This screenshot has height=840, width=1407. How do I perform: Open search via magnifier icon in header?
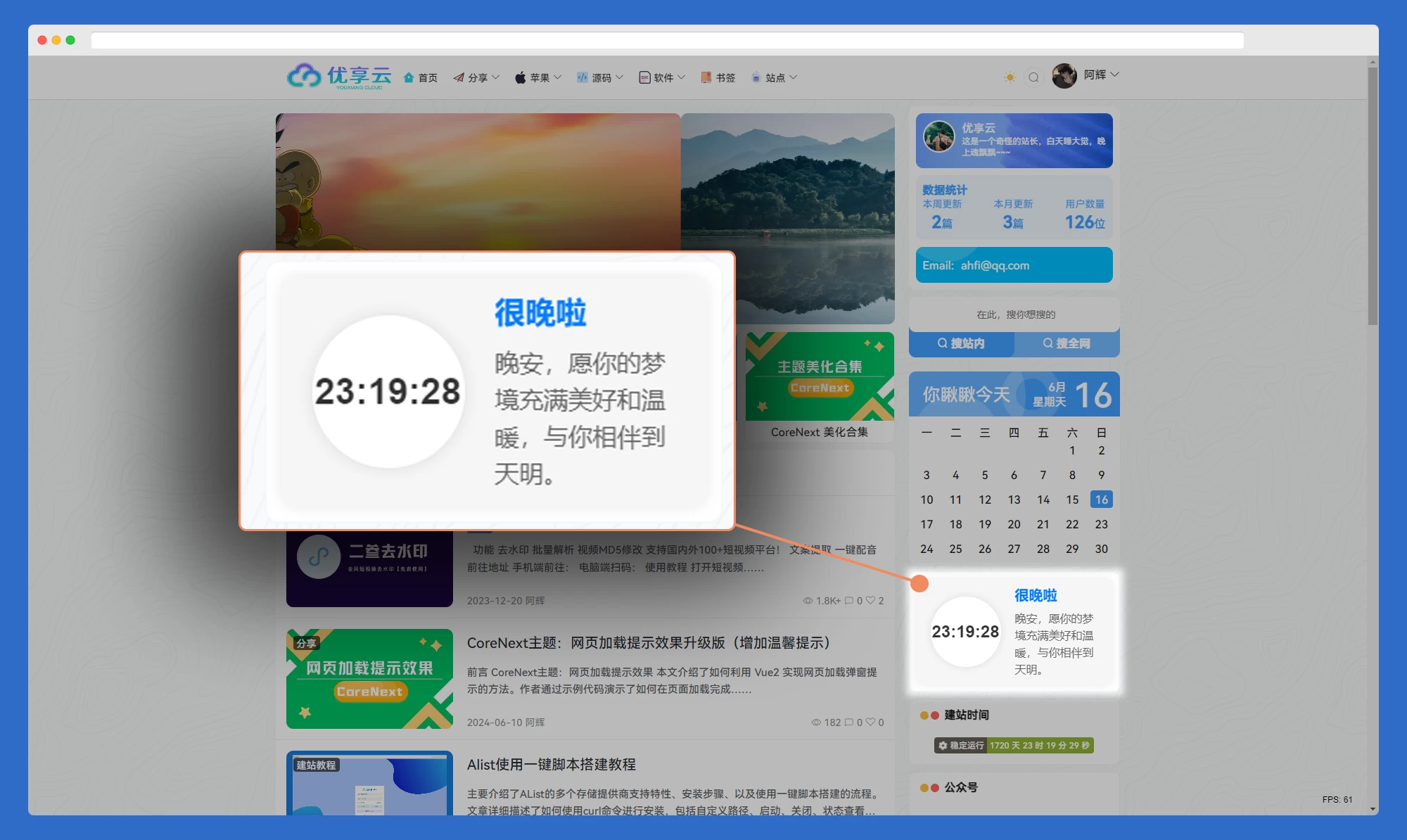coord(1033,77)
